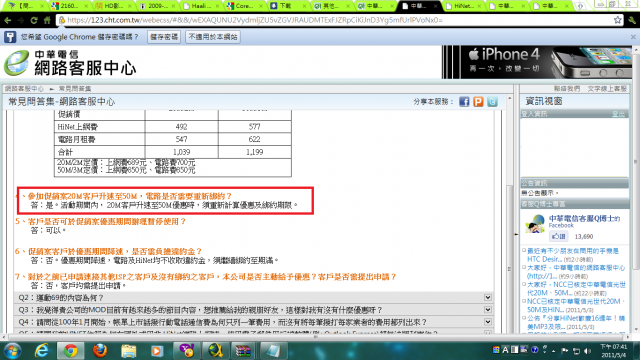Viewport: 640px width, 360px height.
Task: Open the Windows Start menu
Action: pyautogui.click(x=12, y=351)
